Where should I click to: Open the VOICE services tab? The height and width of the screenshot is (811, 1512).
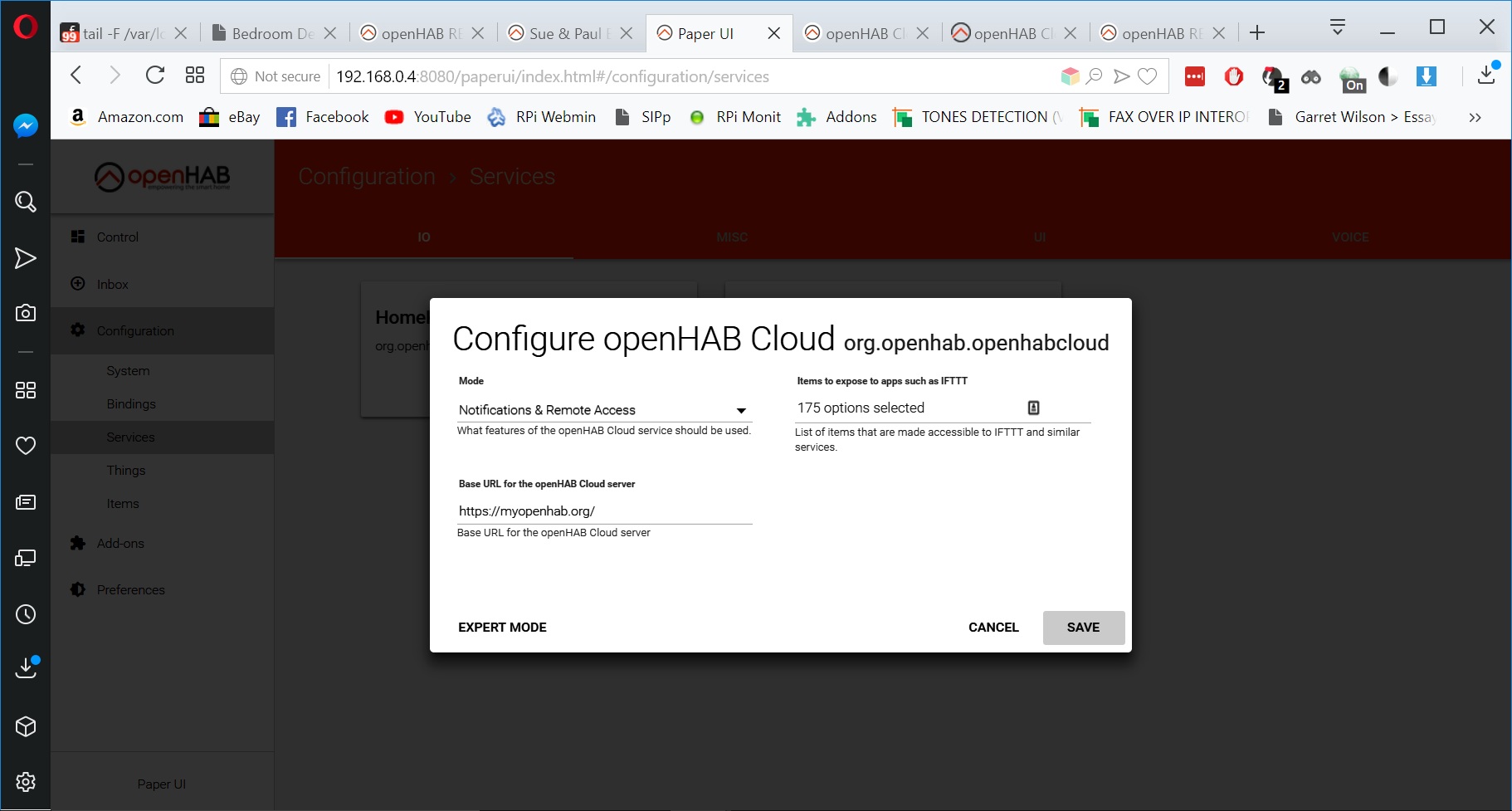point(1350,237)
